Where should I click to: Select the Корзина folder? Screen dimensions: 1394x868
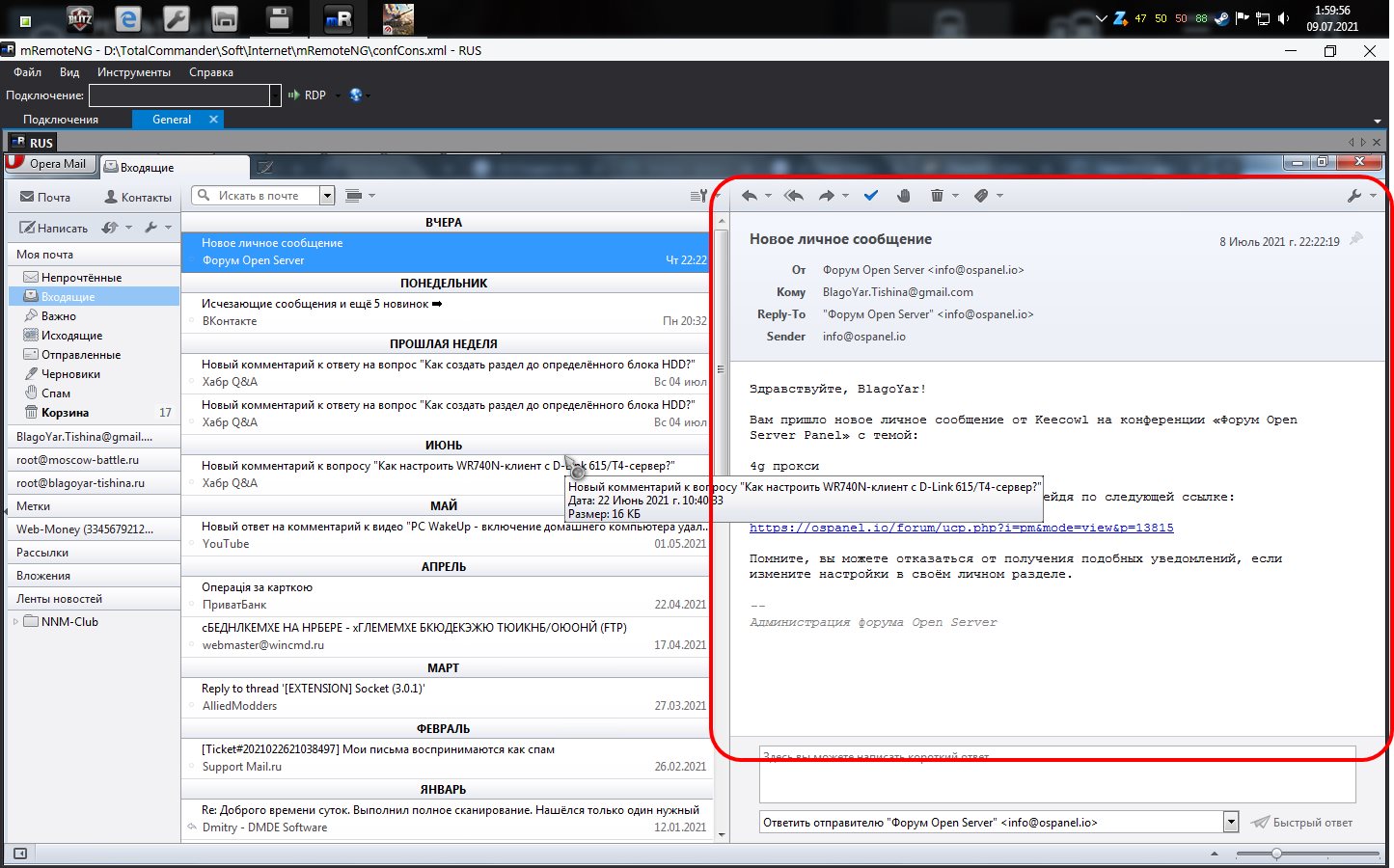pyautogui.click(x=94, y=413)
